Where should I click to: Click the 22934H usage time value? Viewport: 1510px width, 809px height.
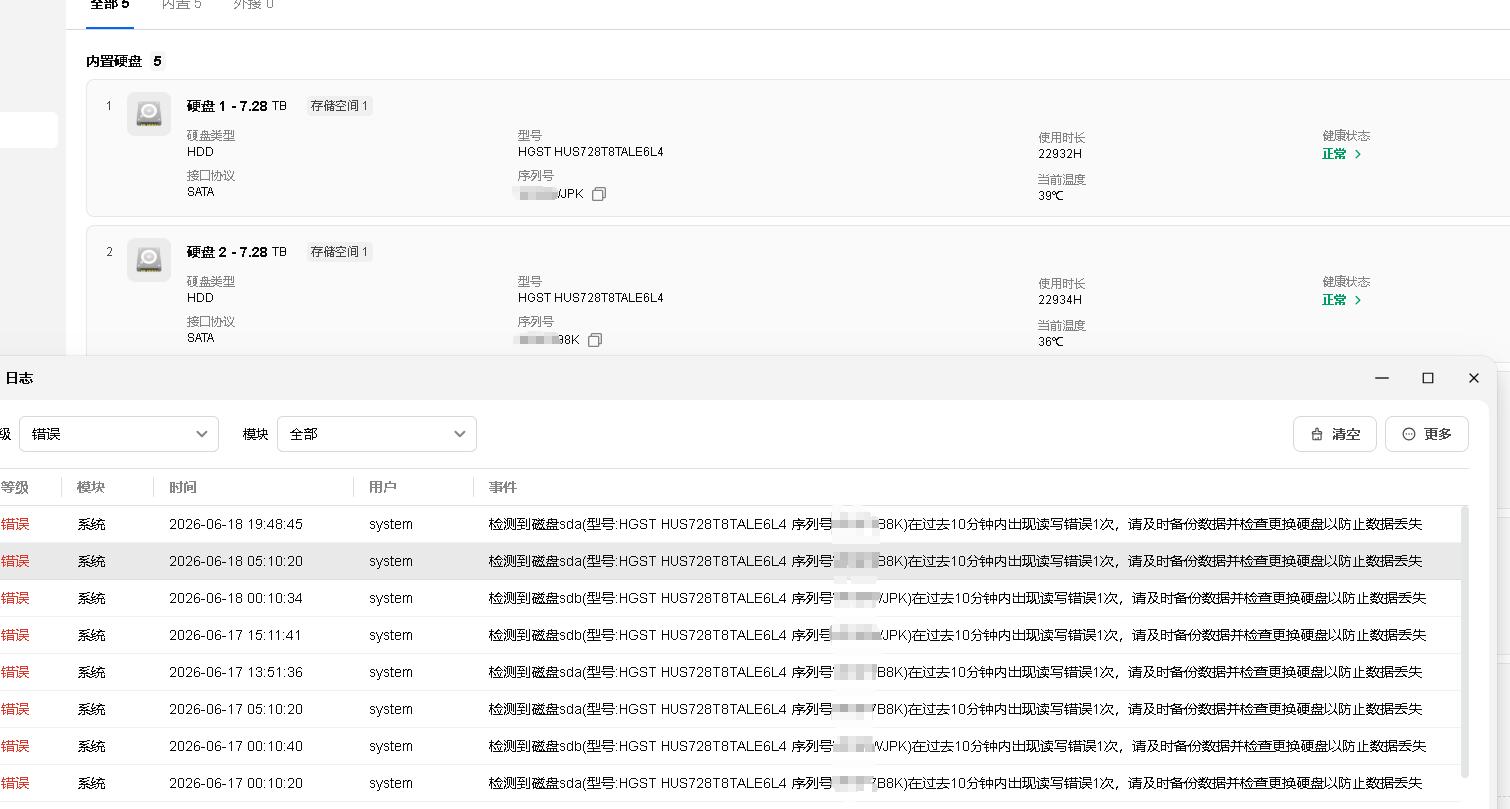(x=1060, y=300)
